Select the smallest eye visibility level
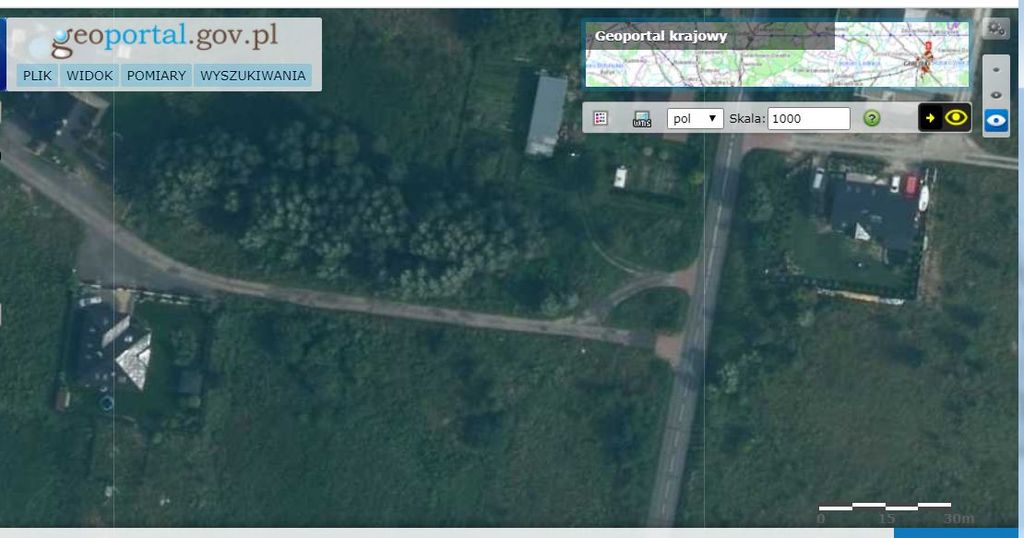1024x538 pixels. click(996, 71)
